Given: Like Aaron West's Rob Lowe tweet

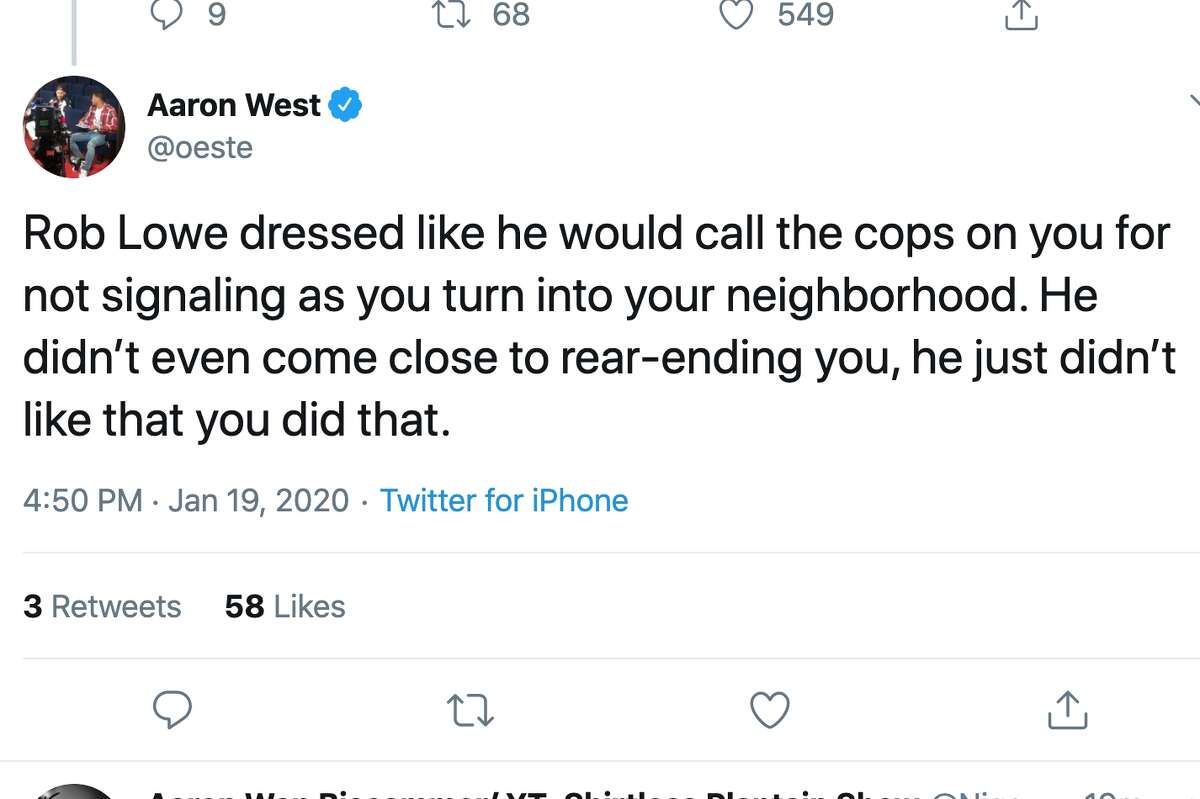Looking at the screenshot, I should tap(769, 710).
